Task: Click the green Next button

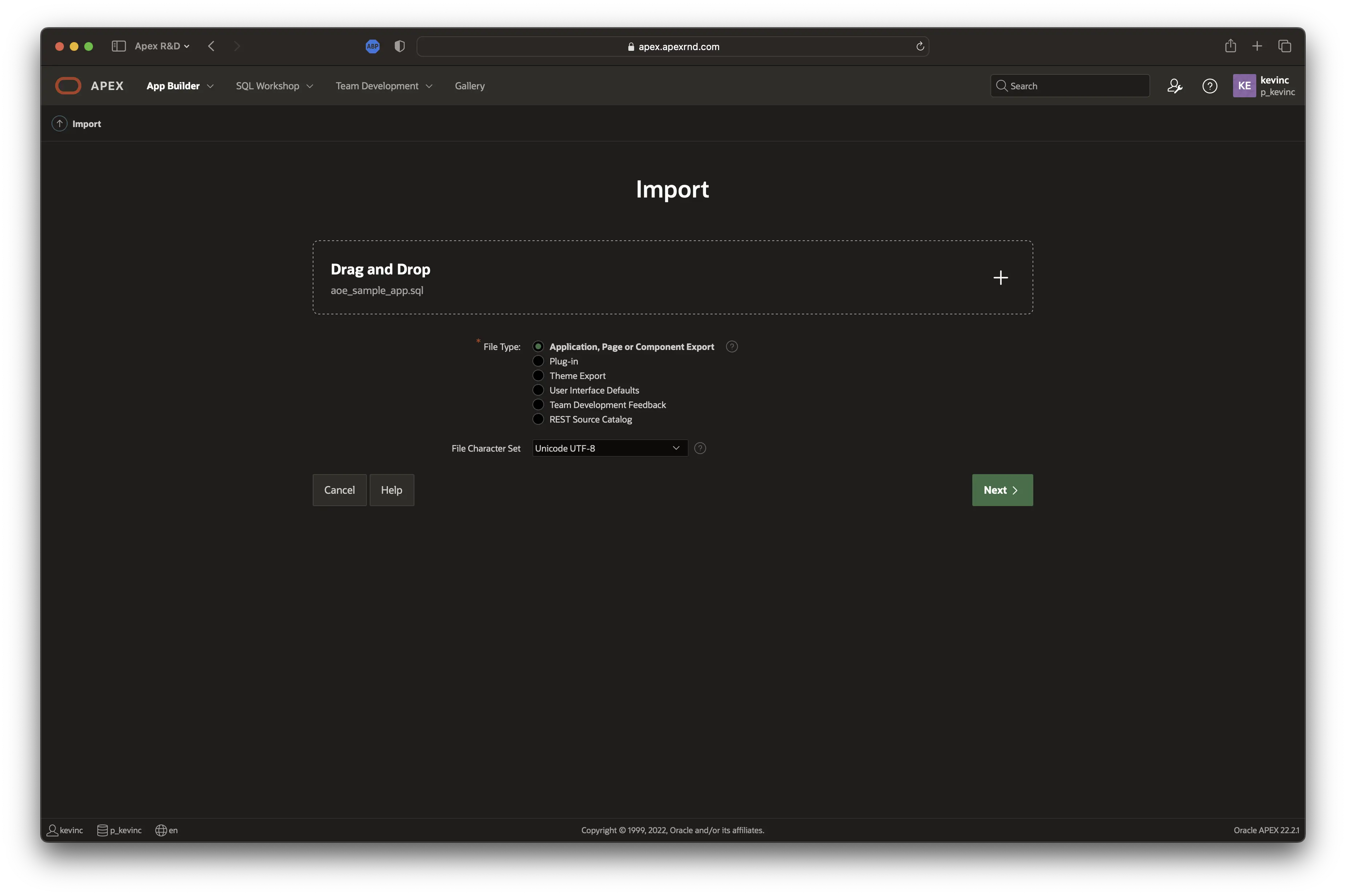Action: [1002, 490]
